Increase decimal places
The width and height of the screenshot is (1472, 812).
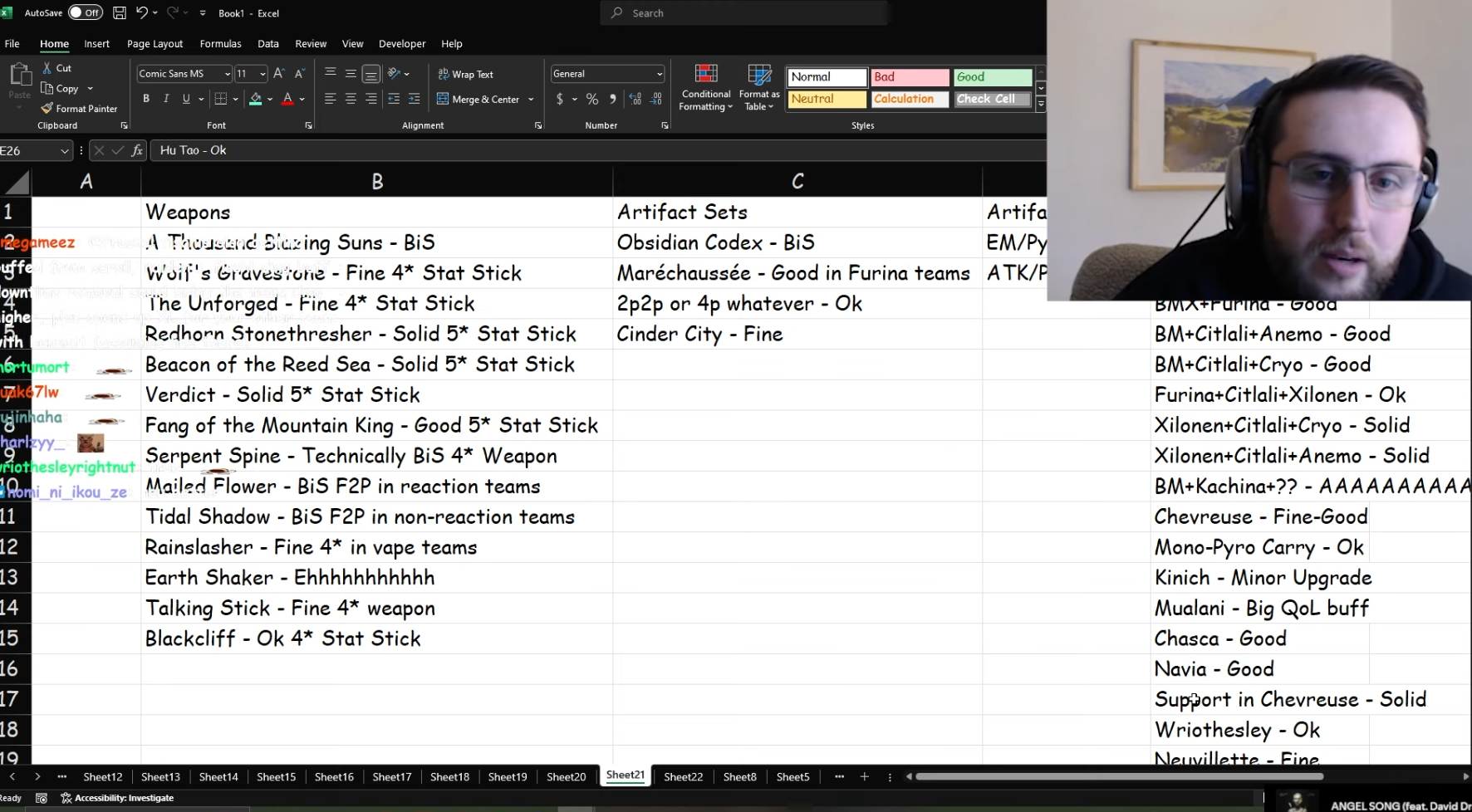pyautogui.click(x=635, y=99)
